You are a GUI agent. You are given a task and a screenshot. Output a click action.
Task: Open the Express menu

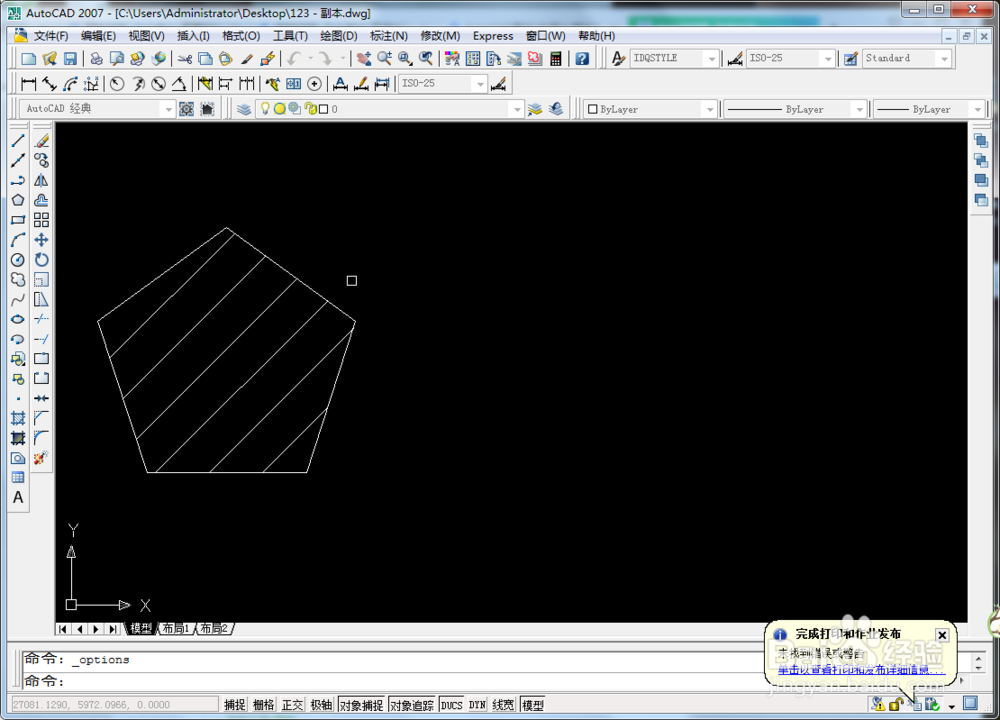493,36
